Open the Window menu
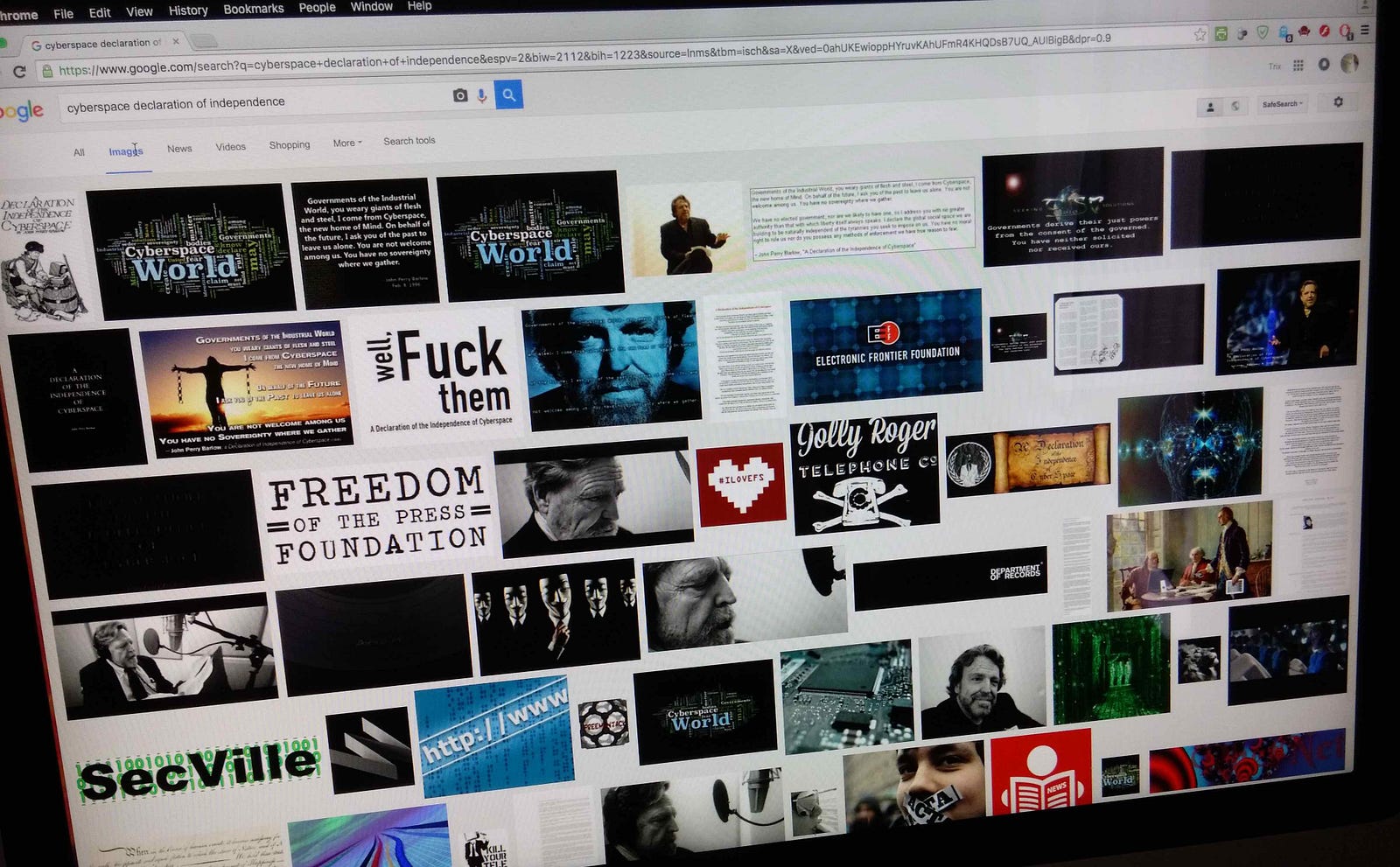The height and width of the screenshot is (867, 1400). [x=371, y=6]
